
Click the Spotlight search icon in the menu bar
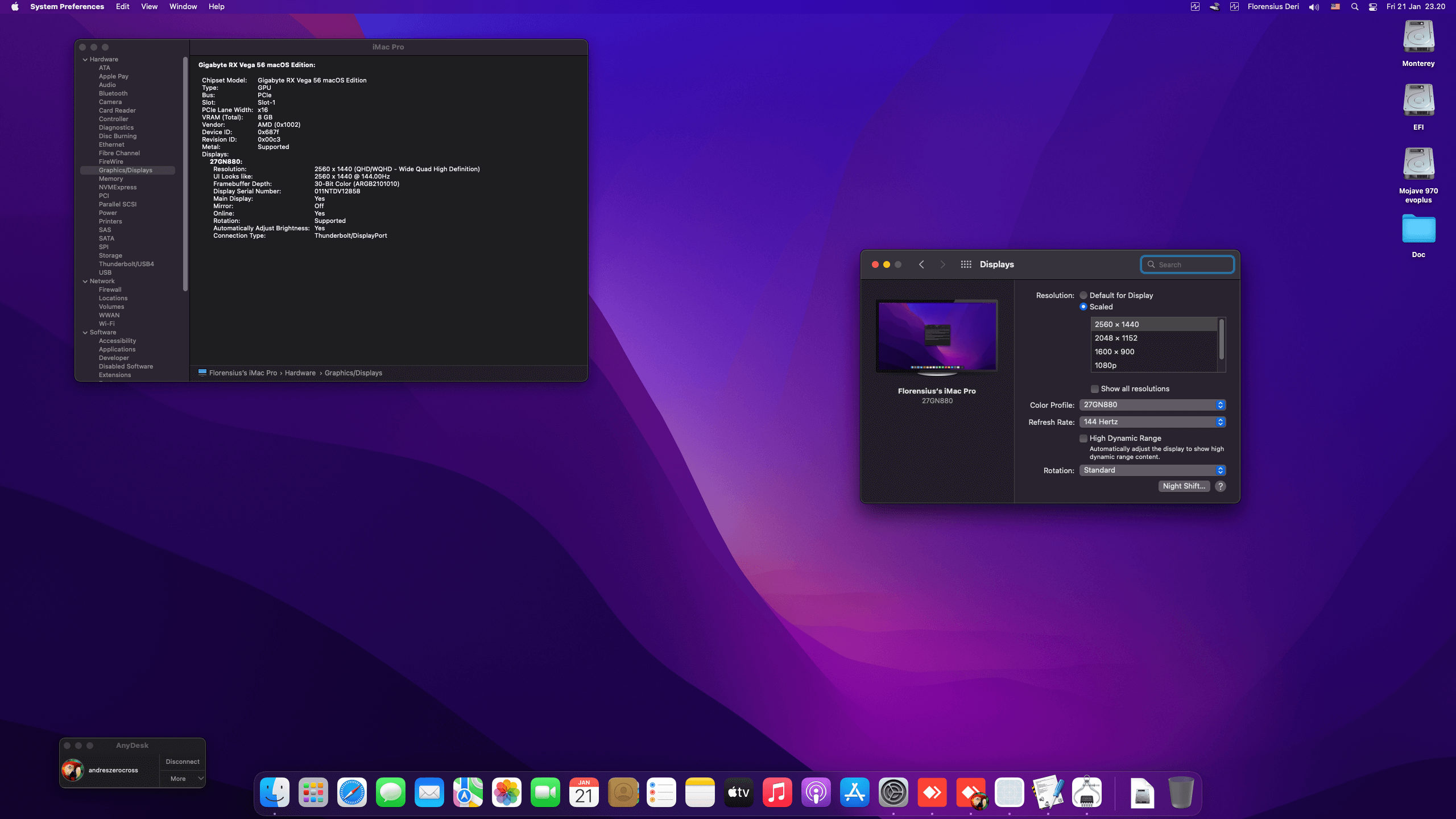1355,6
